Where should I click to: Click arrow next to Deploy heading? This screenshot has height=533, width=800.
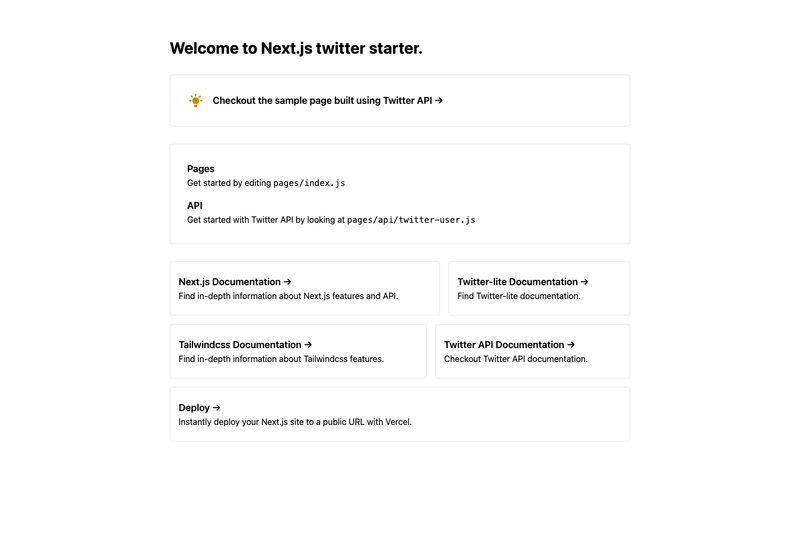pos(216,408)
